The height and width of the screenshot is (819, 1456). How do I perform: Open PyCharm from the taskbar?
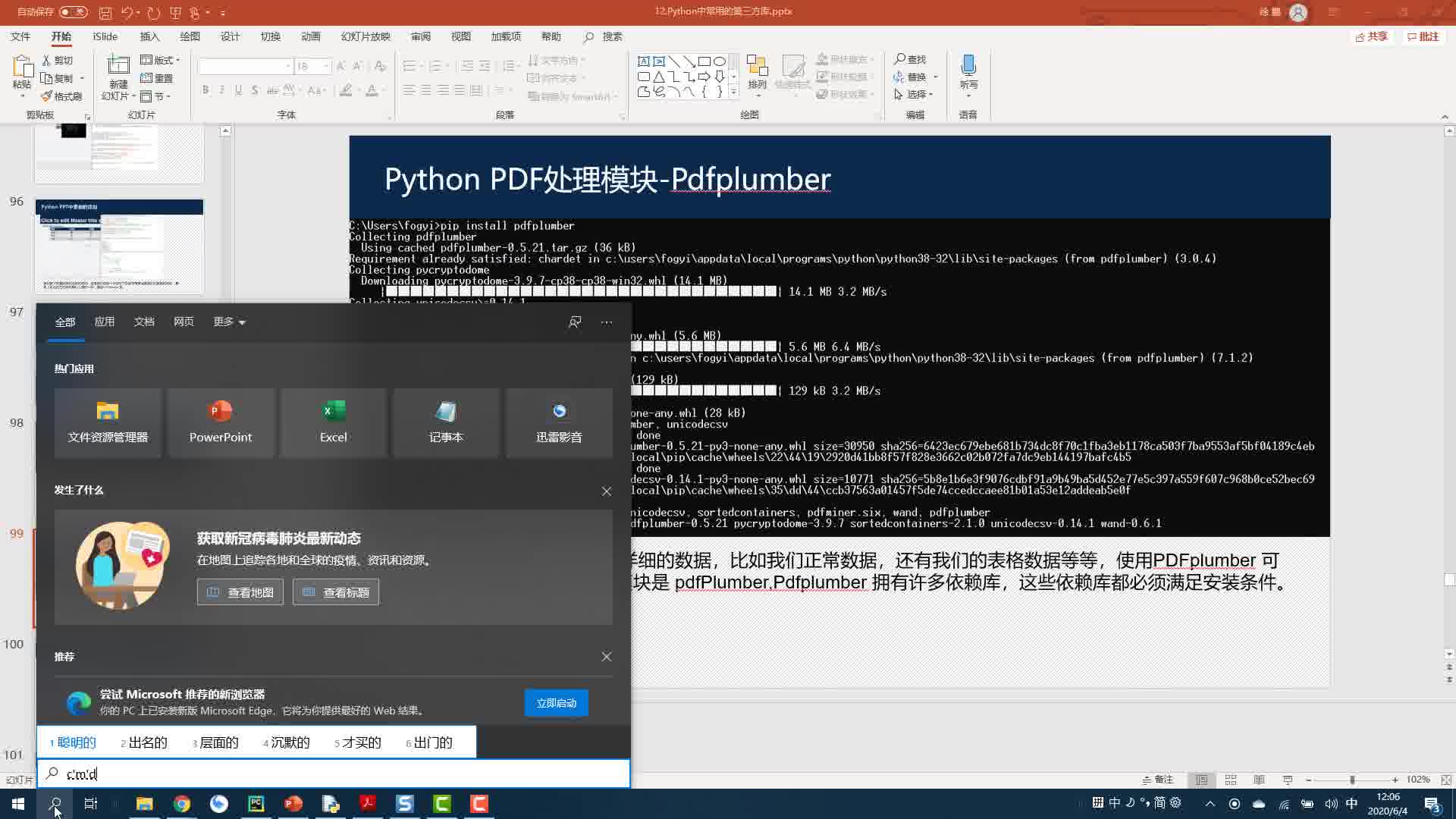[x=256, y=804]
